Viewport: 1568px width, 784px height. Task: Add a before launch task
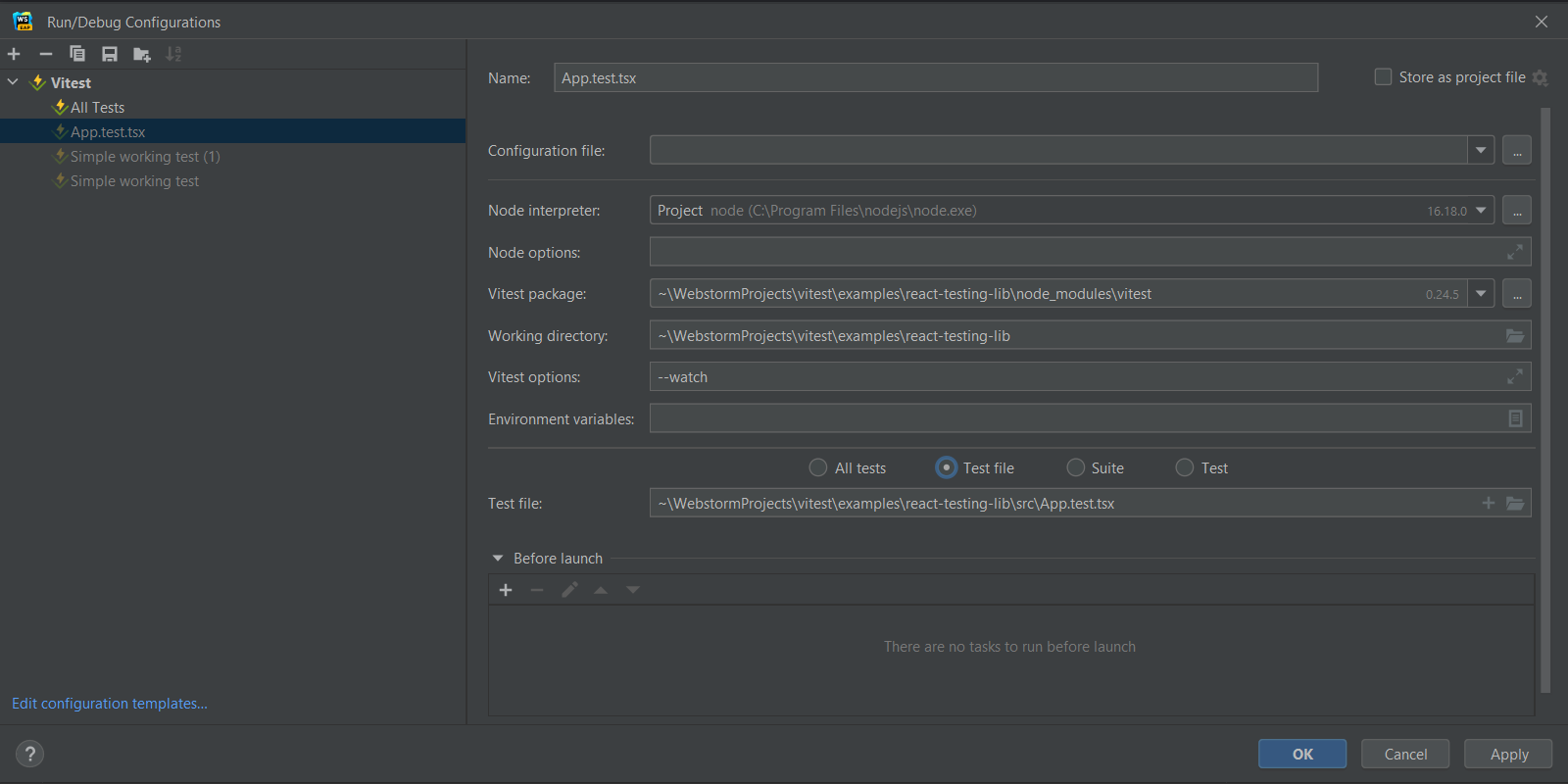tap(506, 590)
